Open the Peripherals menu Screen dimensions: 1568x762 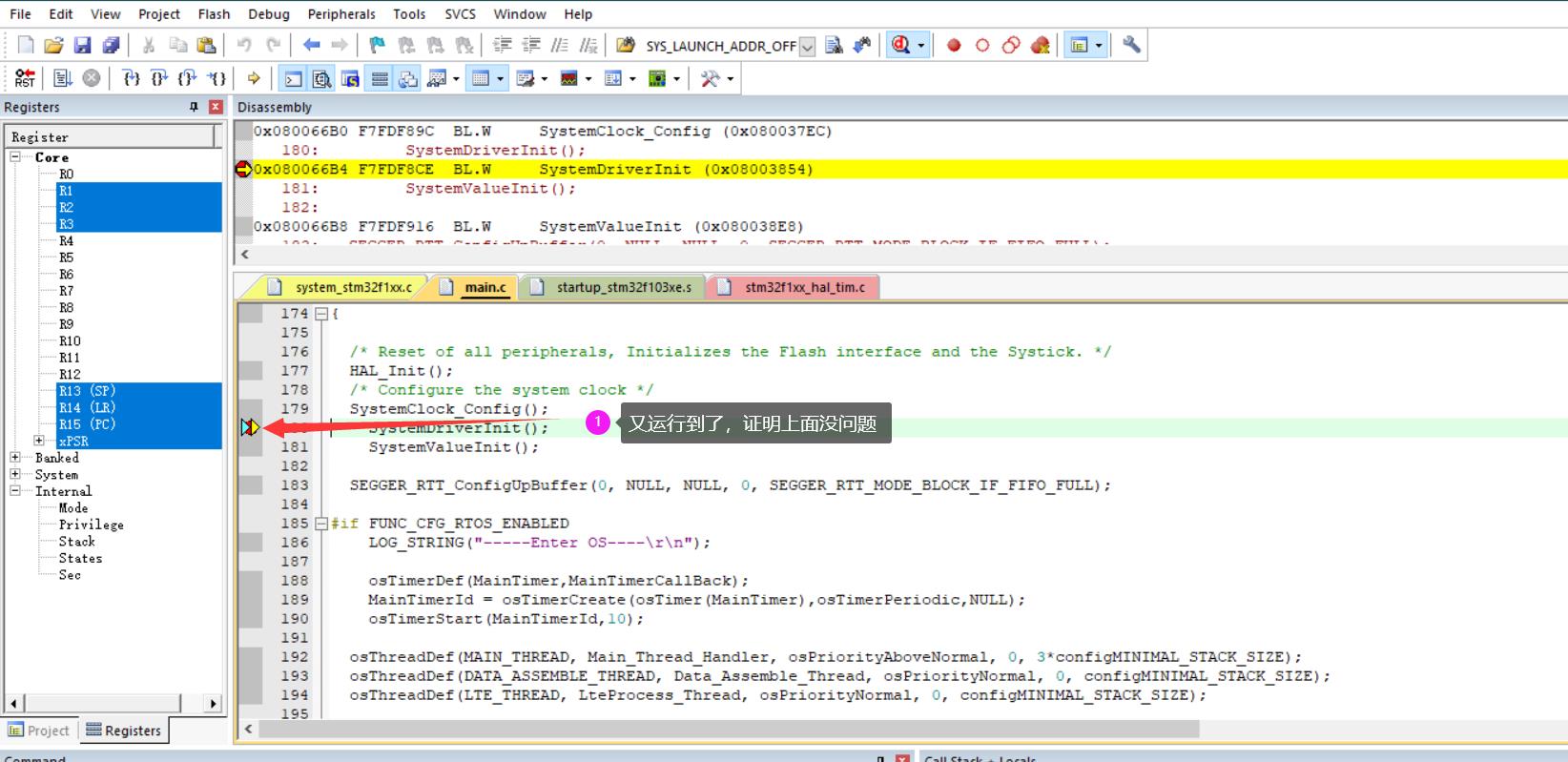coord(341,14)
